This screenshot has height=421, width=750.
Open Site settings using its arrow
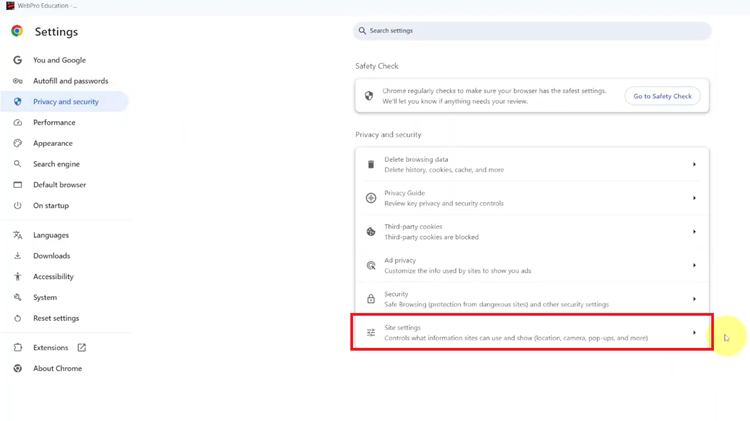click(x=694, y=333)
